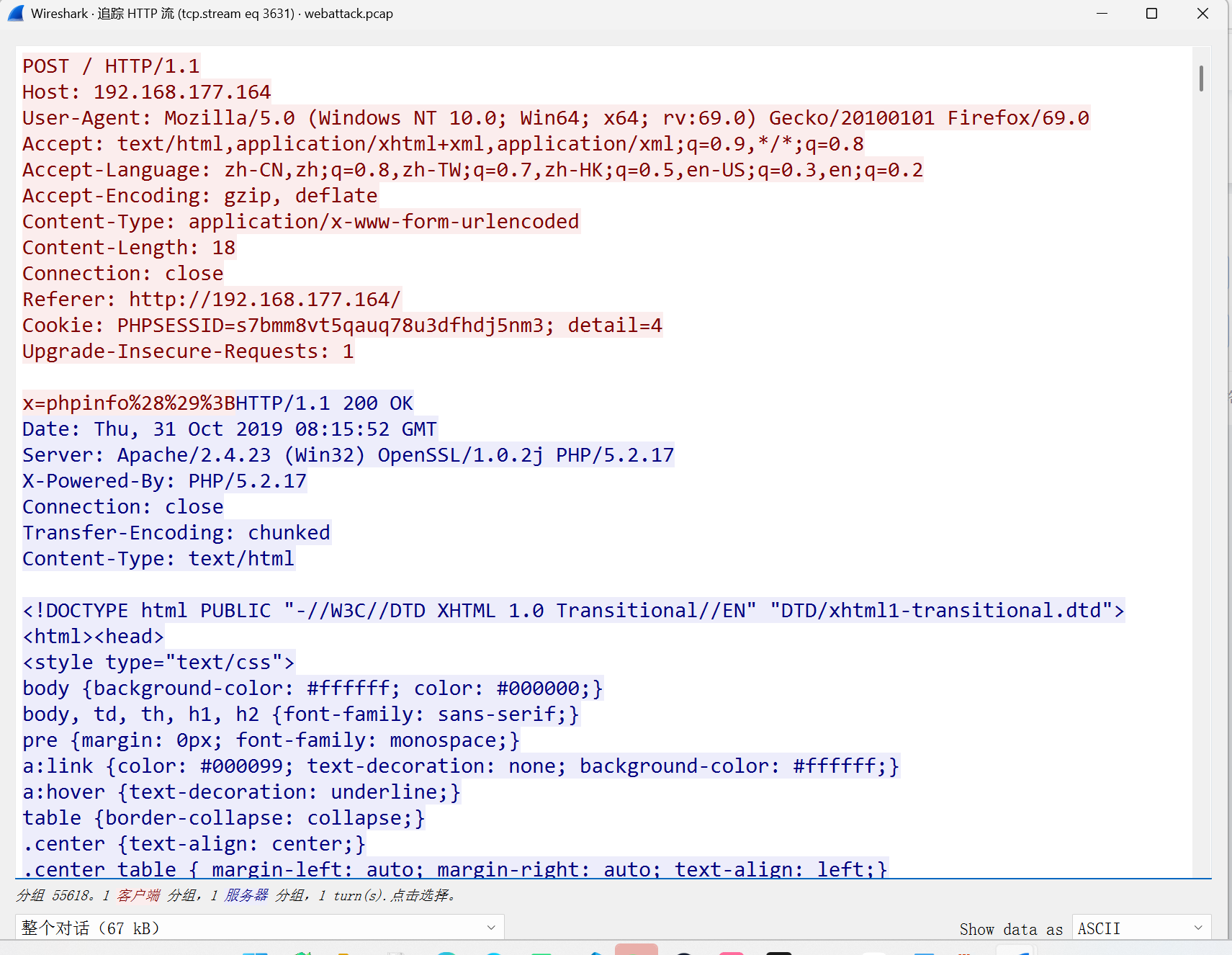Click the x=phpinfo%28%29%3B POST body text
Viewport: 1232px width, 955px height.
coord(129,403)
